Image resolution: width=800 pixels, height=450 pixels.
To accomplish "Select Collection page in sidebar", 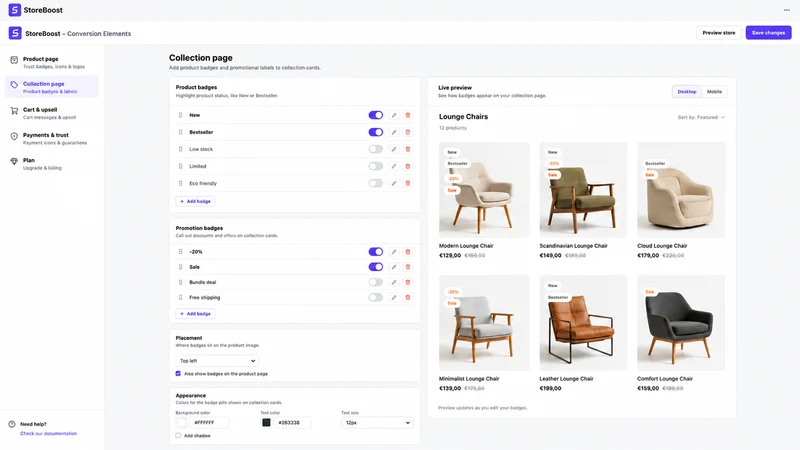I will point(52,87).
